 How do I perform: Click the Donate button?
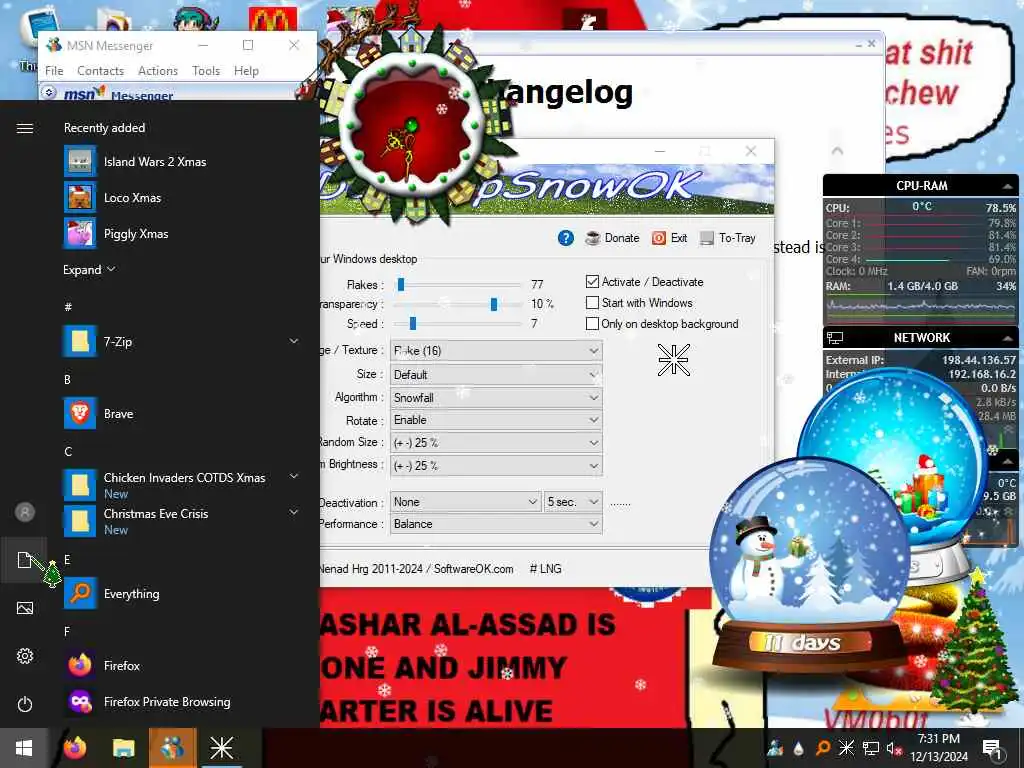[613, 238]
